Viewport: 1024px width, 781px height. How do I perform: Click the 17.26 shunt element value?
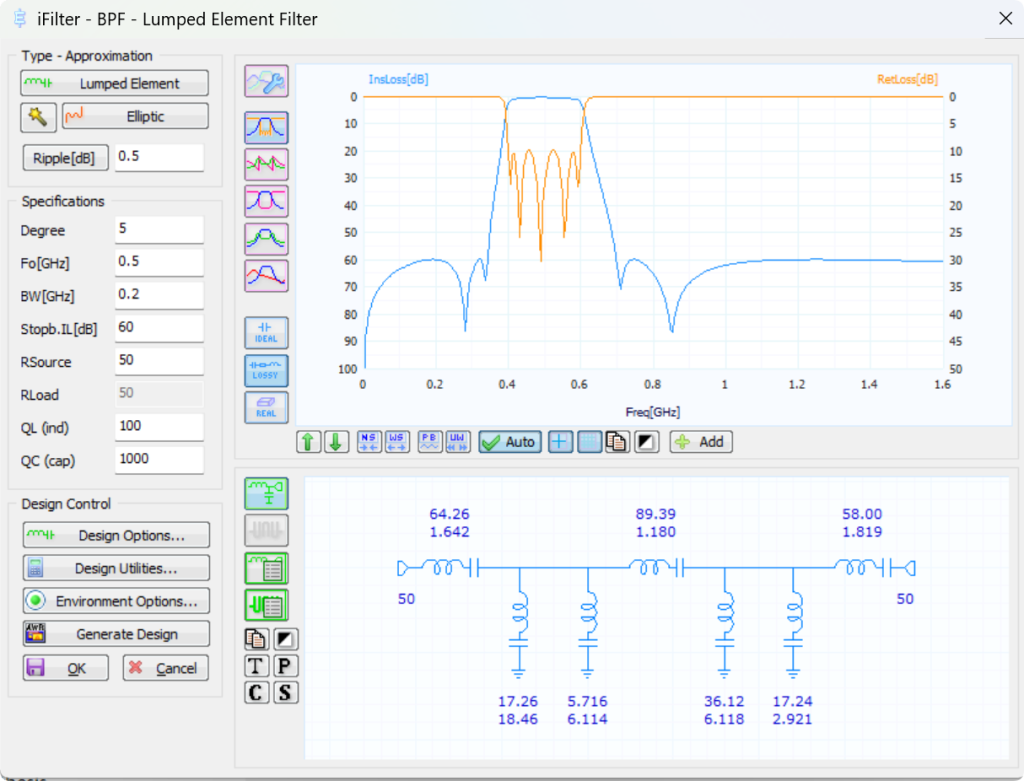coord(518,701)
